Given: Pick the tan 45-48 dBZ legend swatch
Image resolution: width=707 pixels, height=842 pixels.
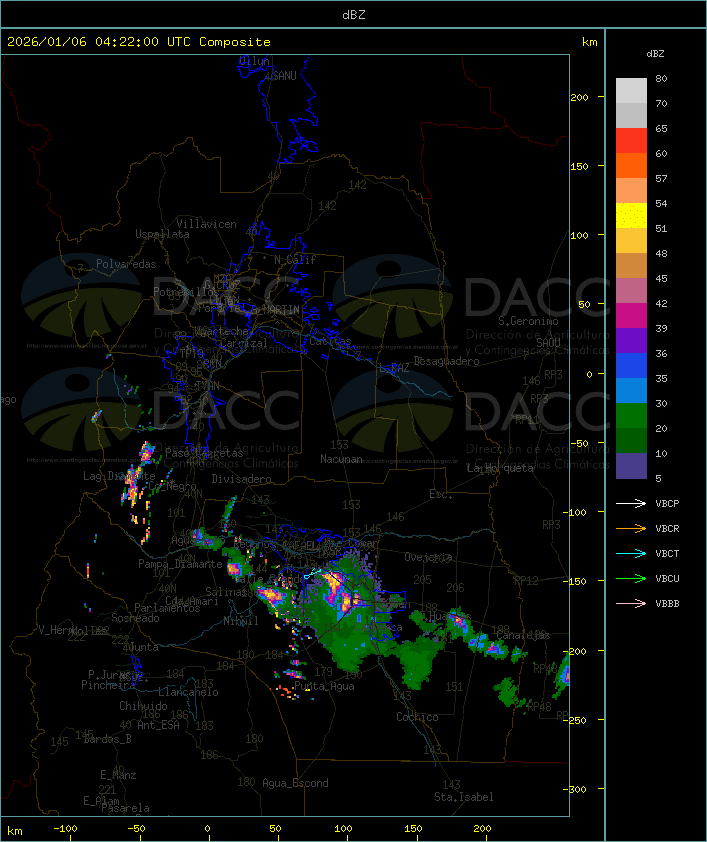Looking at the screenshot, I should [x=631, y=266].
